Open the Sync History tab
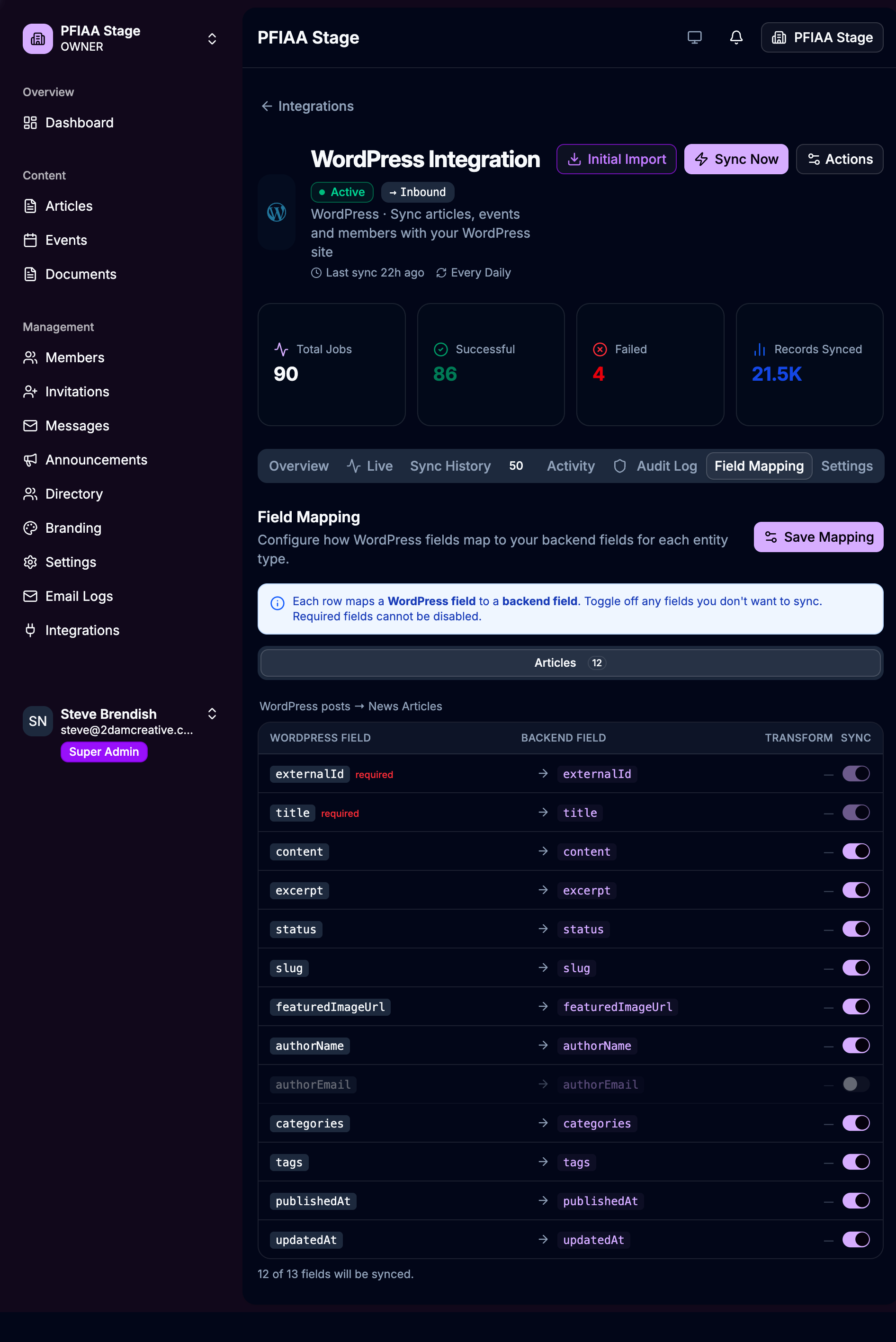The image size is (896, 1342). click(x=466, y=466)
